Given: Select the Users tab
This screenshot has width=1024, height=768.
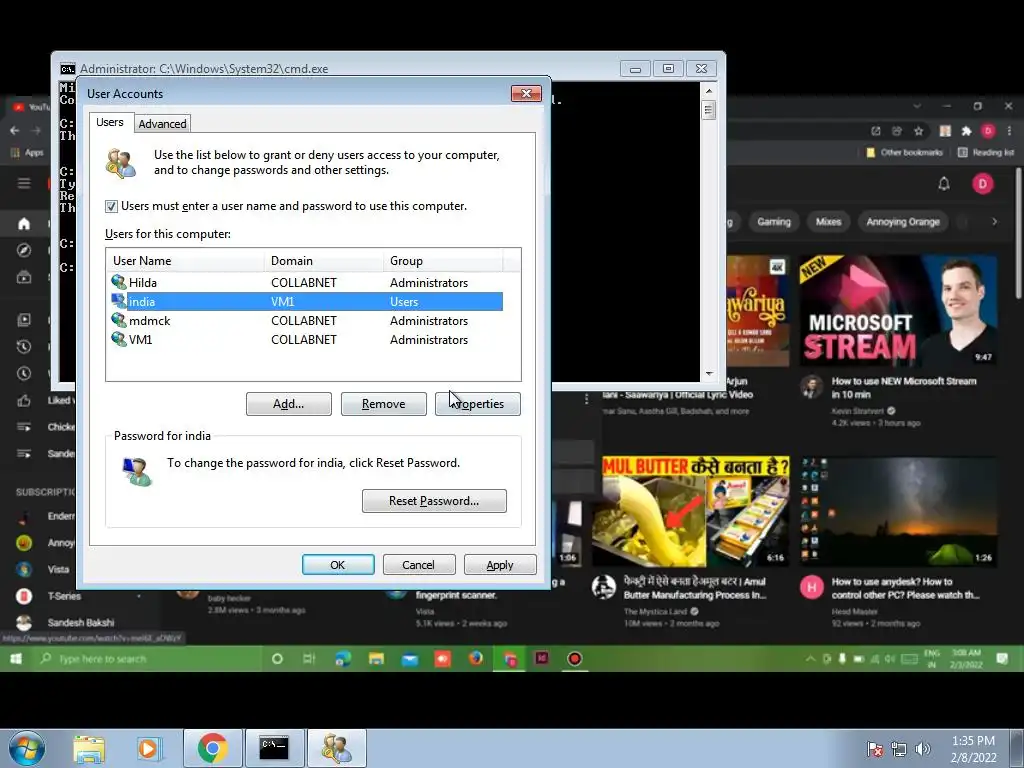Looking at the screenshot, I should click(110, 122).
